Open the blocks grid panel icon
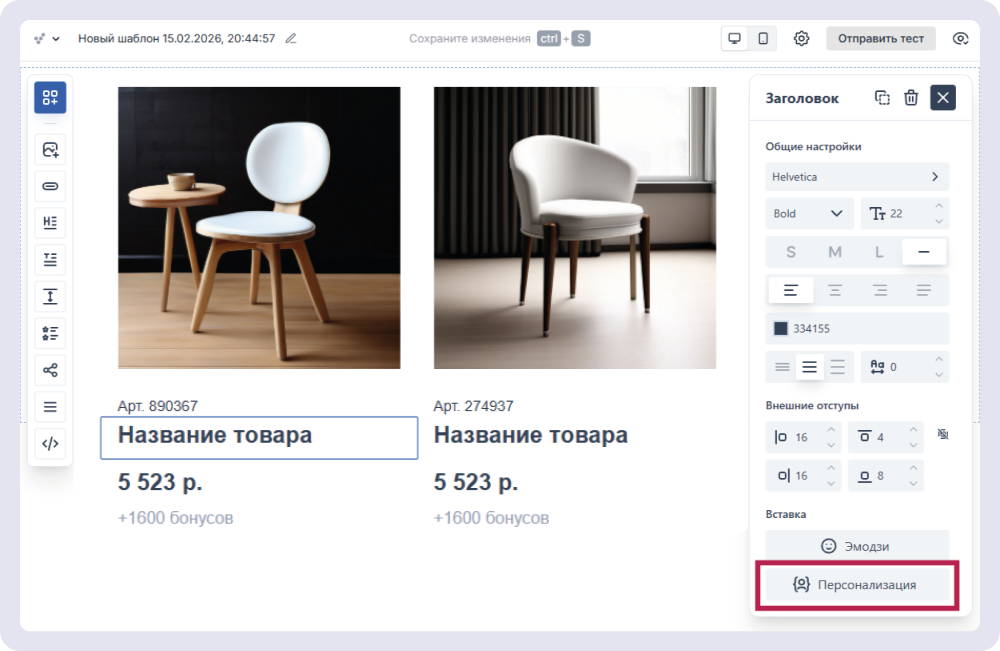 tap(50, 98)
